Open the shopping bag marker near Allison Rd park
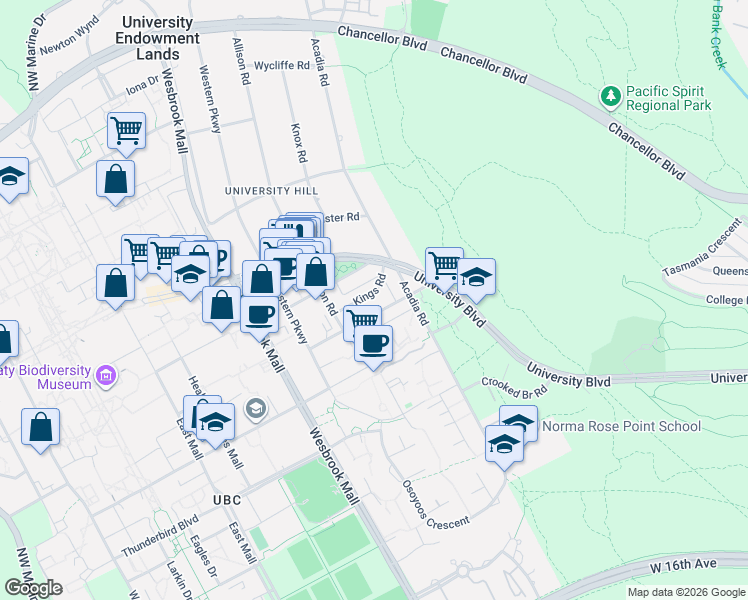The height and width of the screenshot is (600, 748). point(315,272)
